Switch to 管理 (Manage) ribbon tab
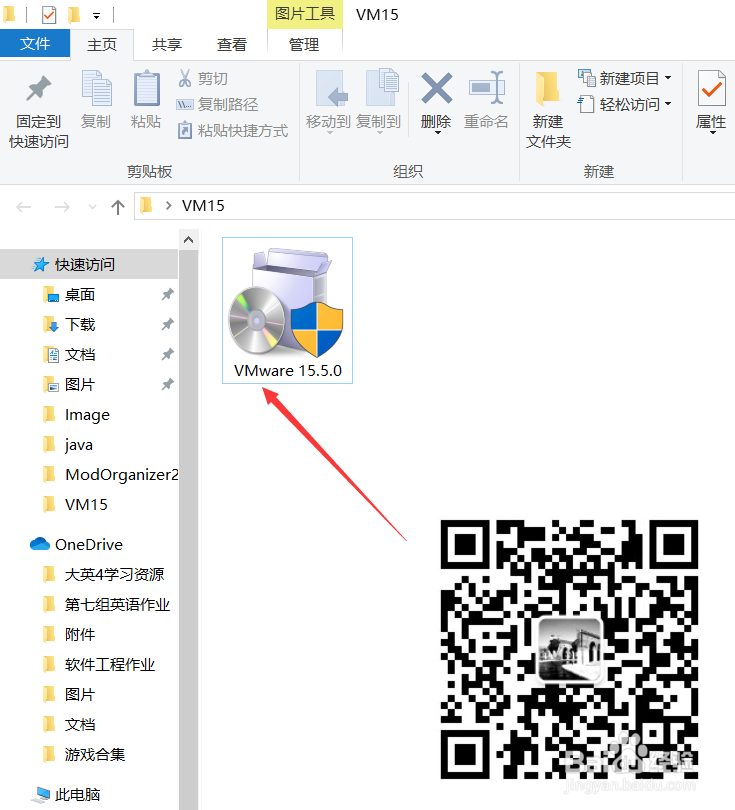 tap(304, 44)
